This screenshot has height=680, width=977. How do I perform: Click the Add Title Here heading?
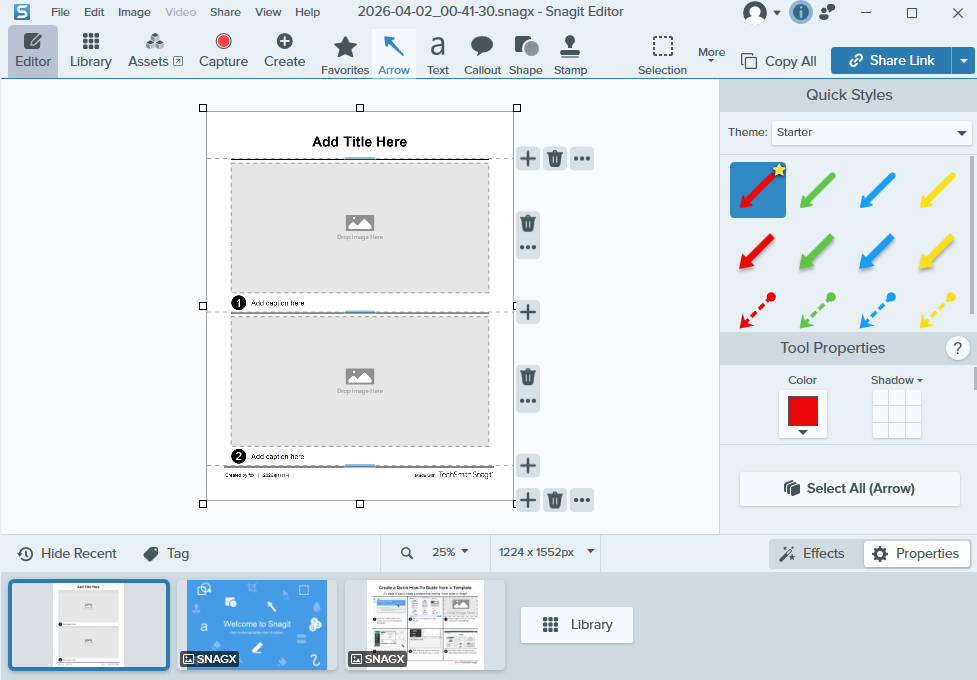[360, 142]
